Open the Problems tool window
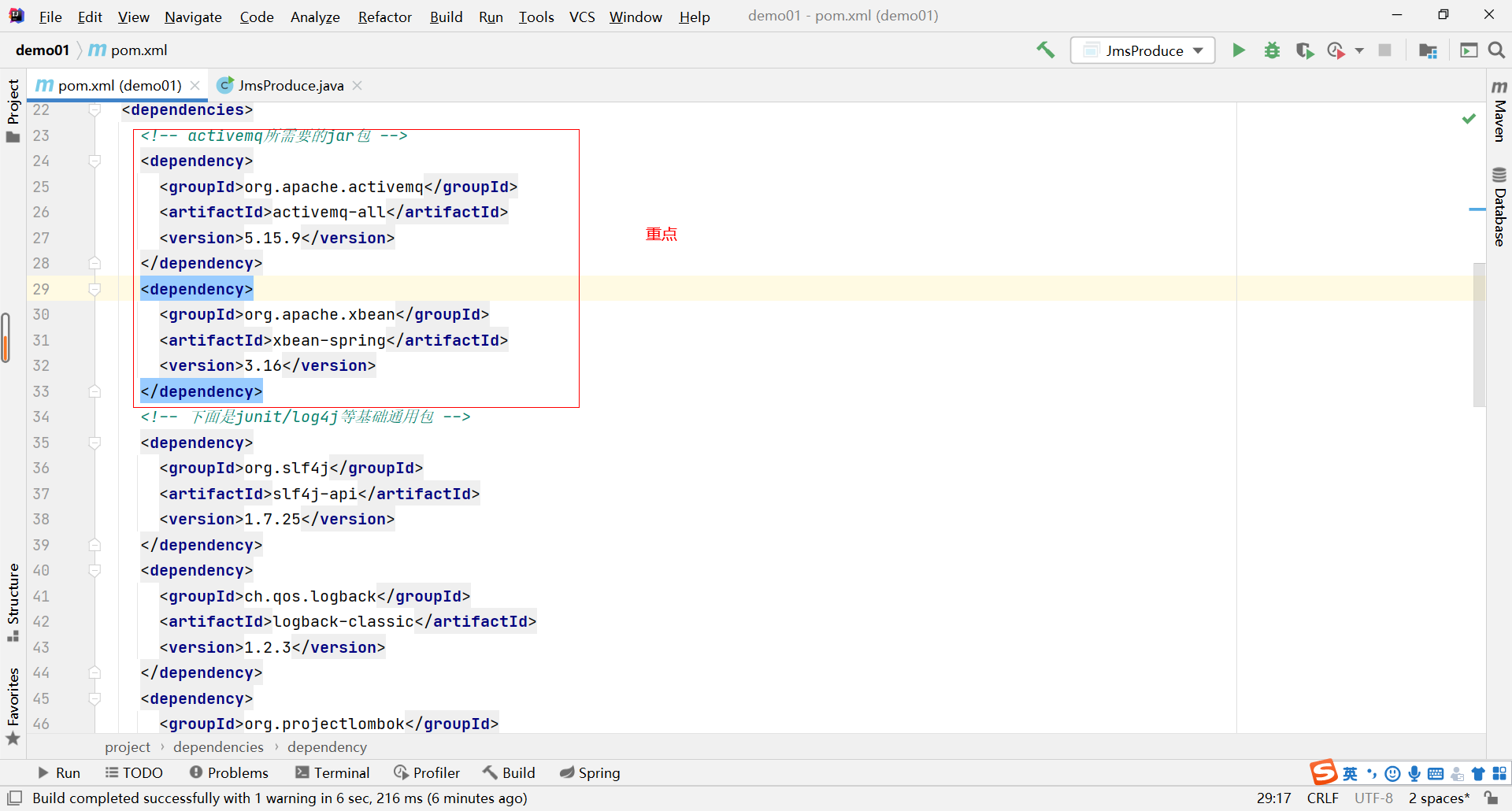This screenshot has height=811, width=1512. [229, 772]
